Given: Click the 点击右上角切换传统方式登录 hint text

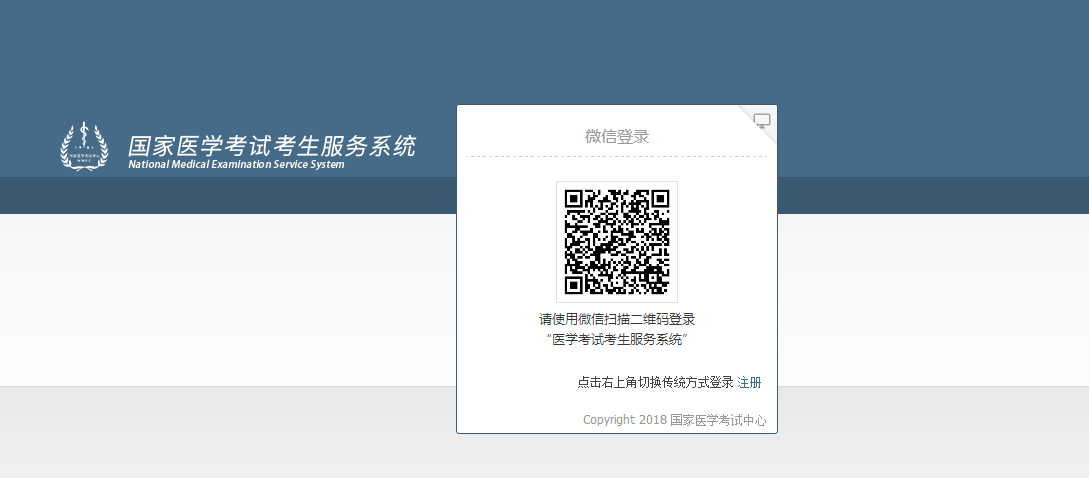Looking at the screenshot, I should point(655,382).
